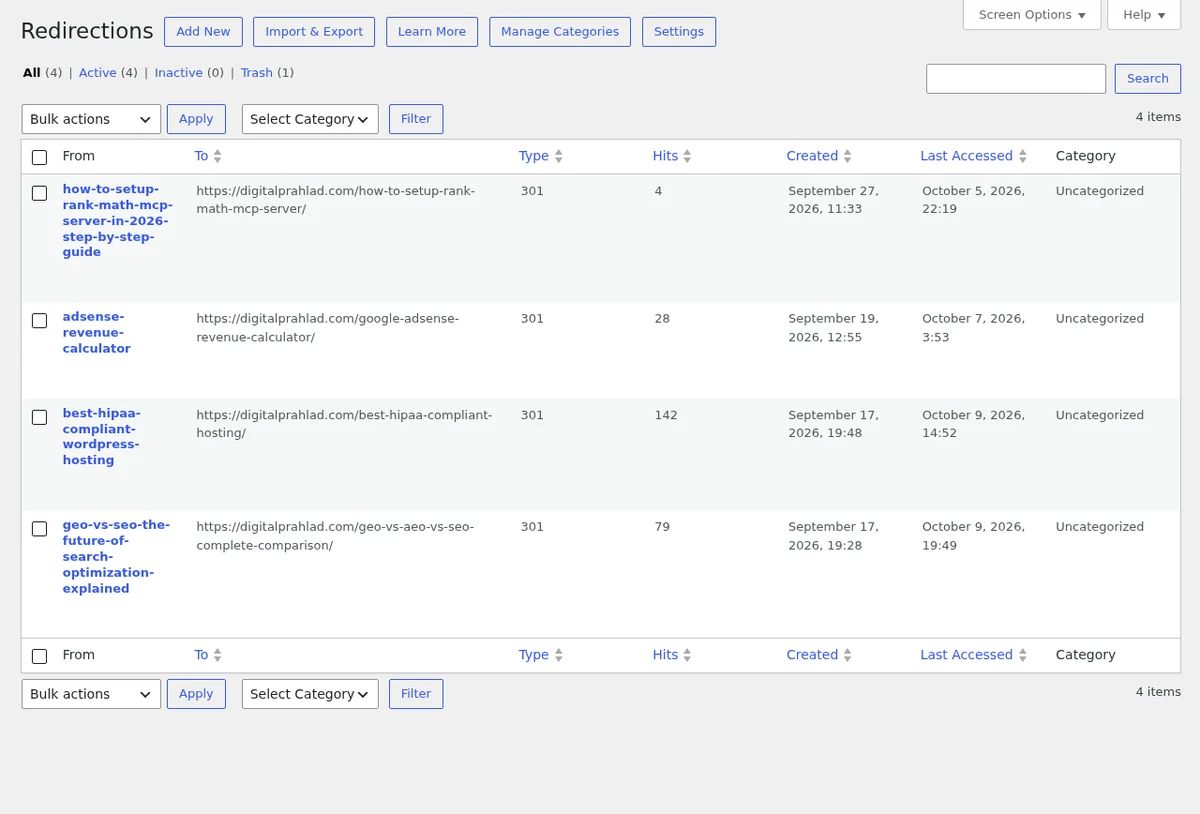Sort by the top Hits column header

click(665, 156)
